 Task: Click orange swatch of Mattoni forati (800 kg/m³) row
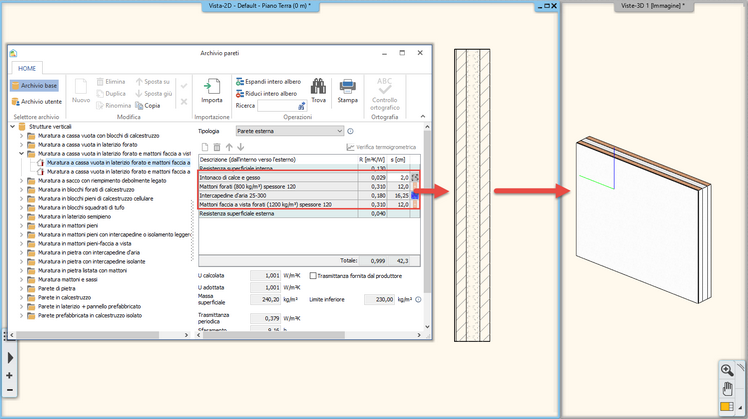415,187
